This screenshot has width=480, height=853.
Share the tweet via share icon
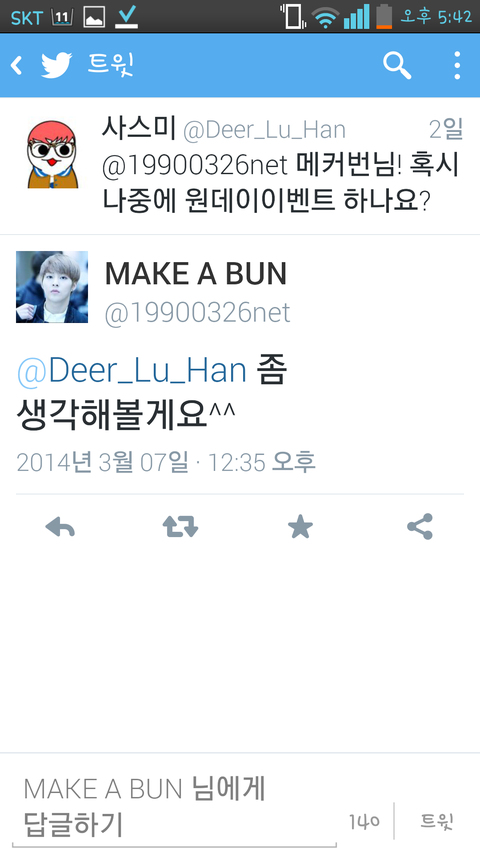pyautogui.click(x=420, y=527)
